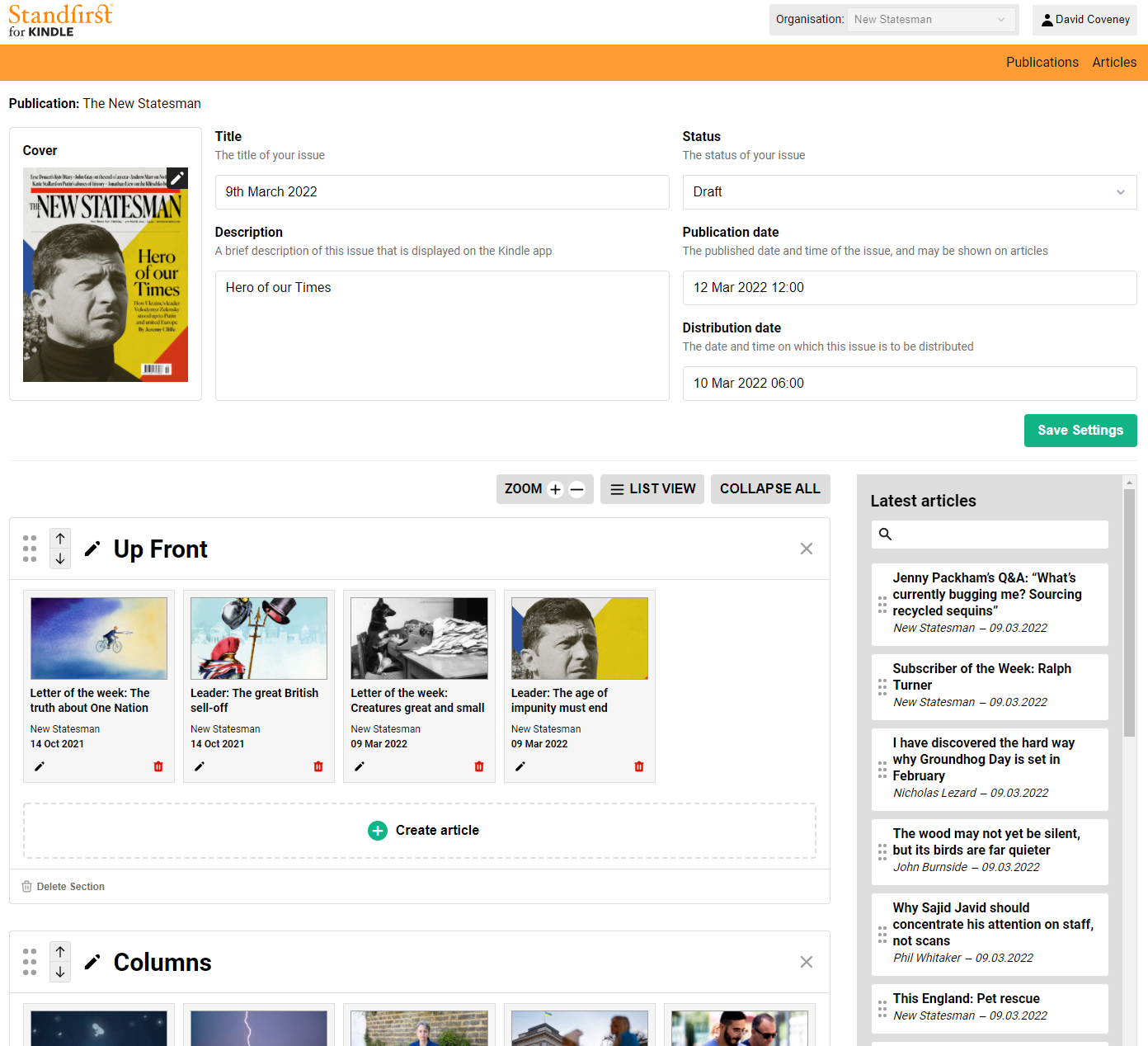Click Delete Section under Up Front

pos(64,887)
